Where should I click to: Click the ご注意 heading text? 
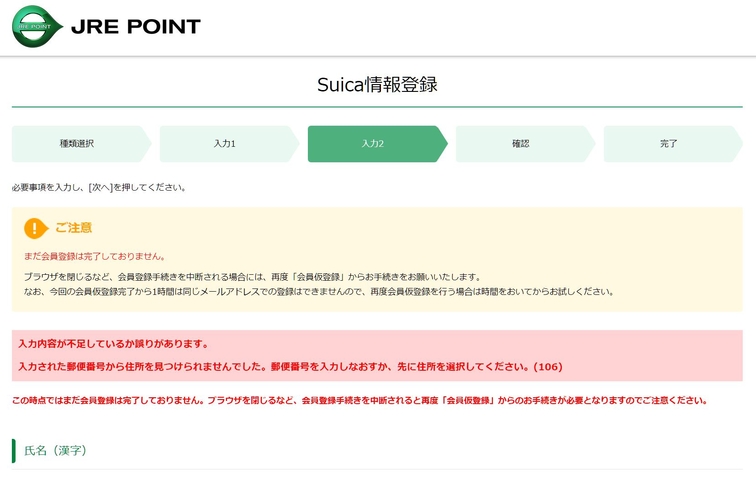[x=73, y=227]
